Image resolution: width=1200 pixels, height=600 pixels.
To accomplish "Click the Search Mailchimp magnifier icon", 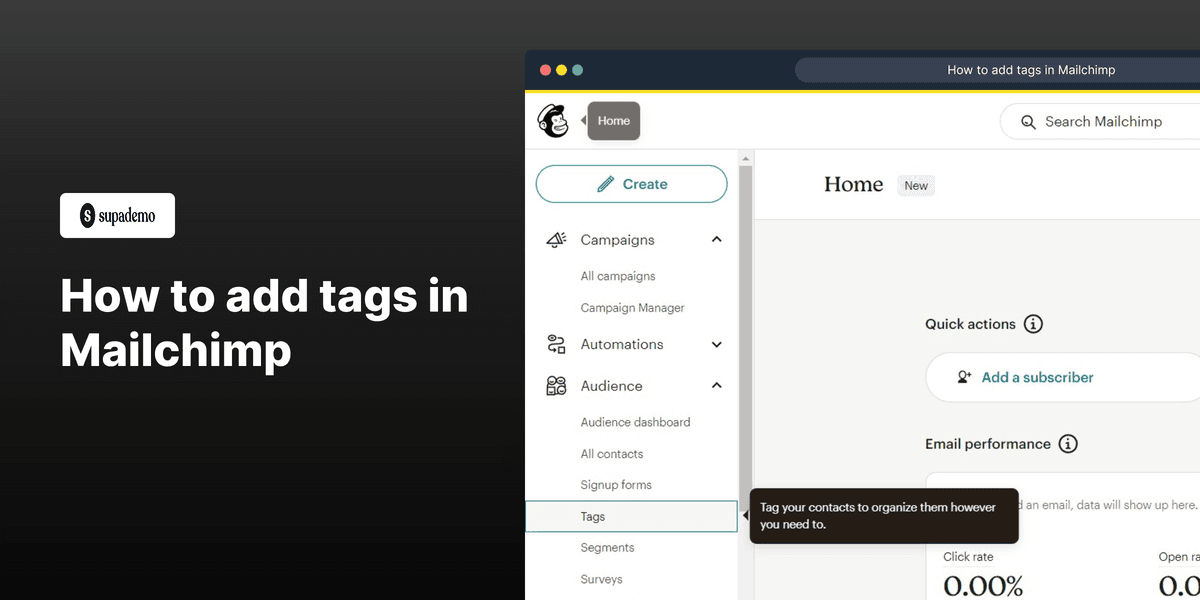I will [1028, 121].
